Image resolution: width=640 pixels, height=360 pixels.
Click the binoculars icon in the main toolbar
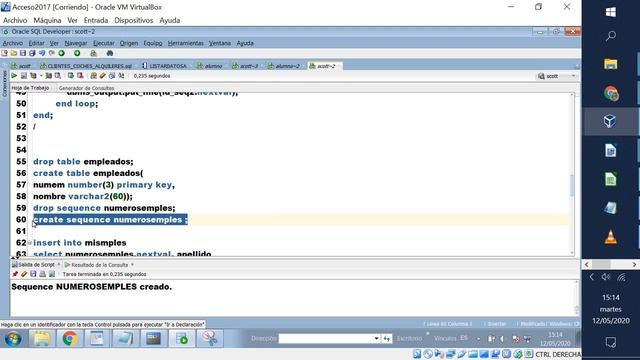pos(110,53)
